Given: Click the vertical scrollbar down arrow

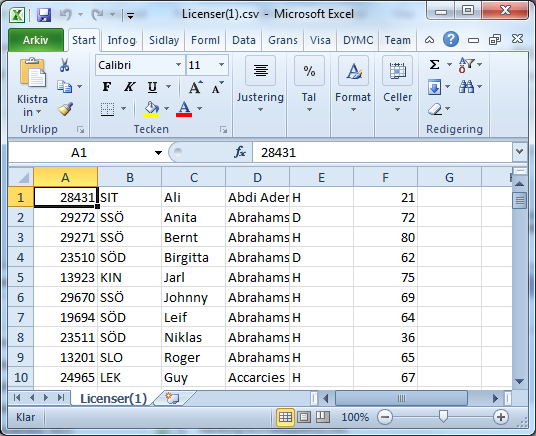Looking at the screenshot, I should point(520,382).
